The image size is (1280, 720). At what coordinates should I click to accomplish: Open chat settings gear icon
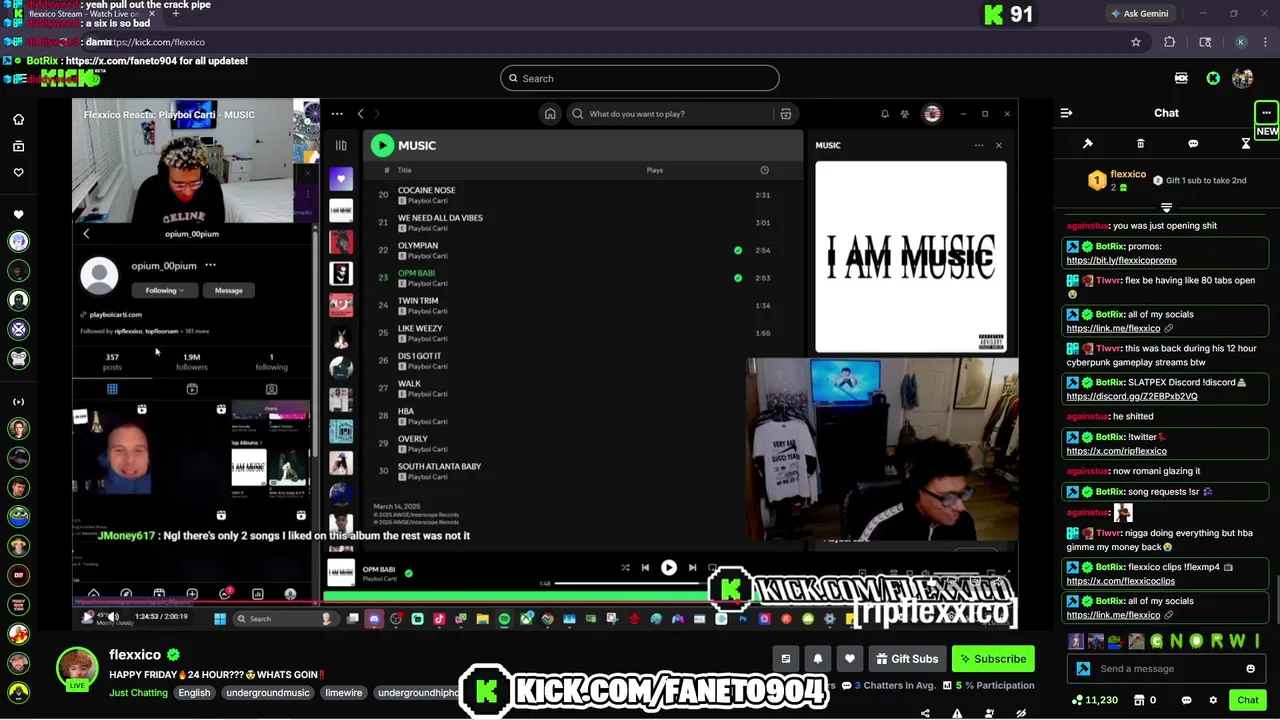point(1213,700)
